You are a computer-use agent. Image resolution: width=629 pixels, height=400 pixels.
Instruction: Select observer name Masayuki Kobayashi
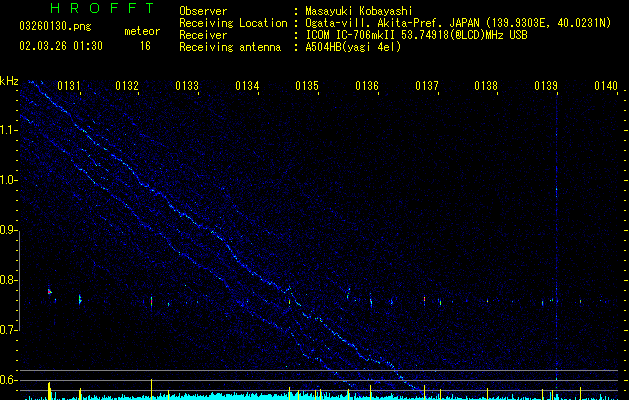(359, 11)
